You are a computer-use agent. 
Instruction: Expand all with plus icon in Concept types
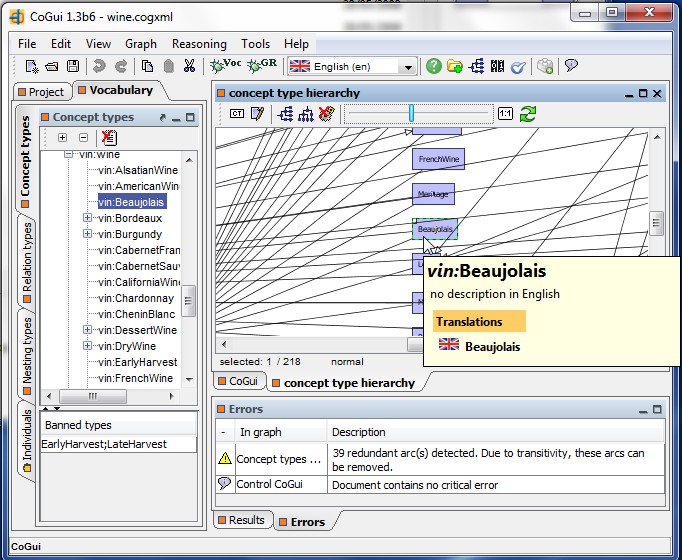(62, 137)
